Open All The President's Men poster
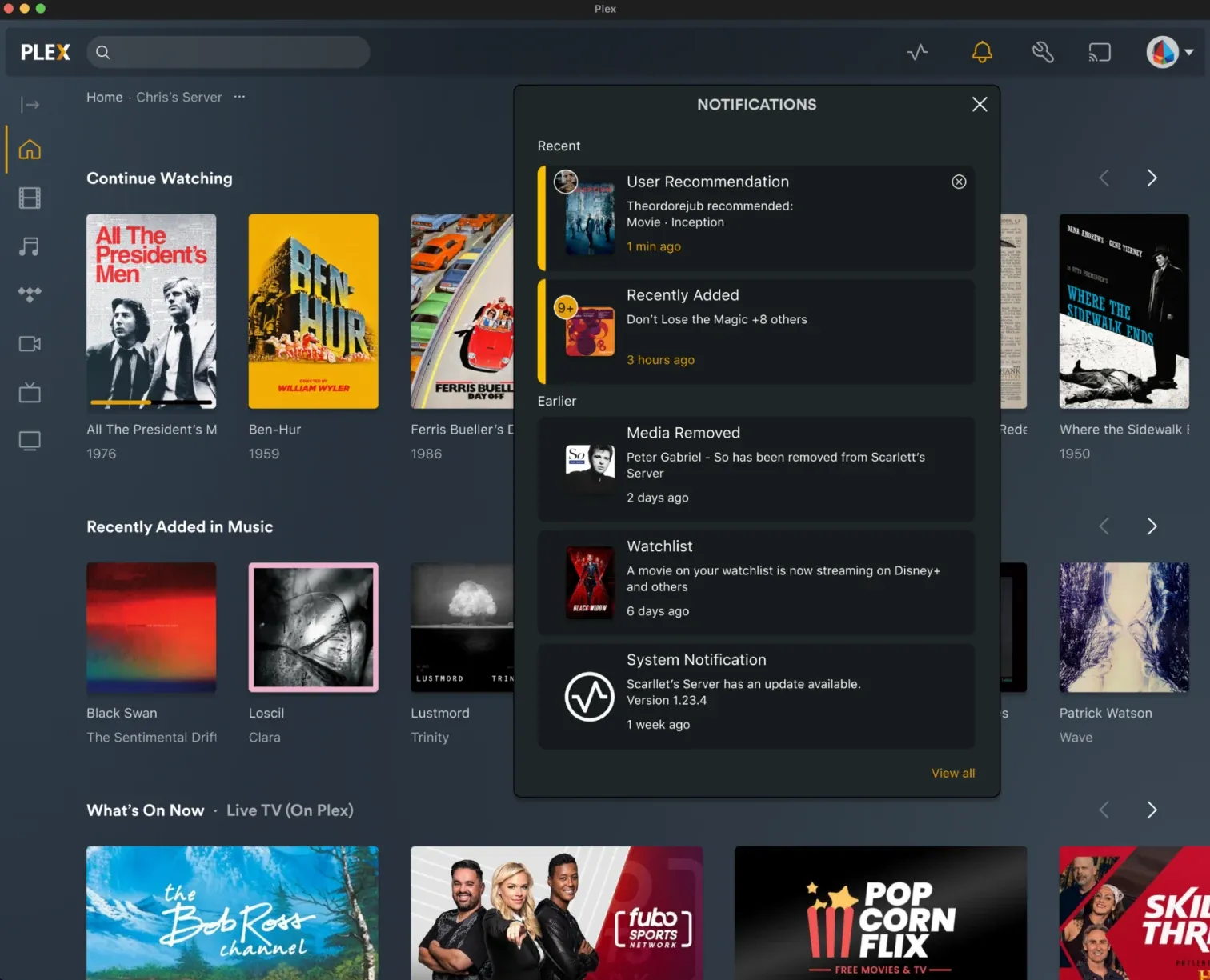 tap(151, 311)
